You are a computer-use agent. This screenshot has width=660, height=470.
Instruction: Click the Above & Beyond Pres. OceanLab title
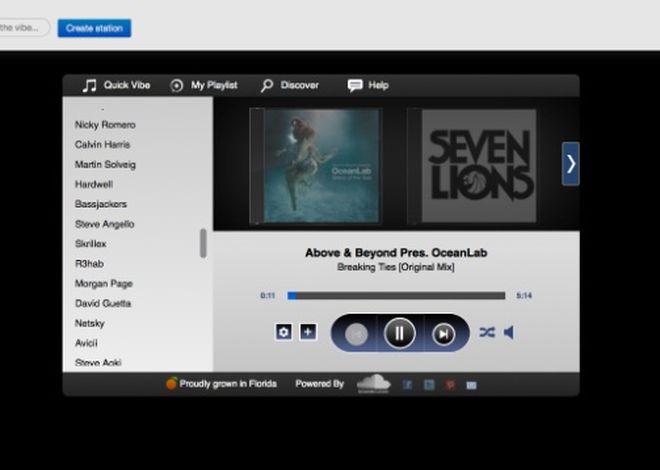[396, 253]
